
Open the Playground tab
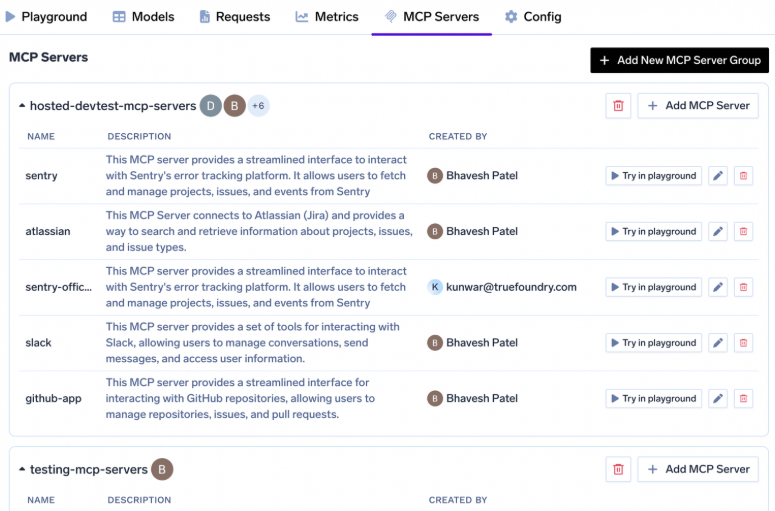click(46, 17)
